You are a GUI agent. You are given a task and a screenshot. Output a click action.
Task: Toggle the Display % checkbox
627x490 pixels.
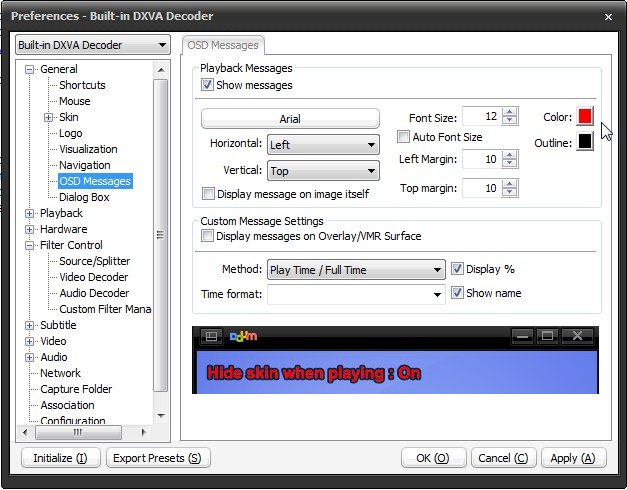click(x=457, y=269)
